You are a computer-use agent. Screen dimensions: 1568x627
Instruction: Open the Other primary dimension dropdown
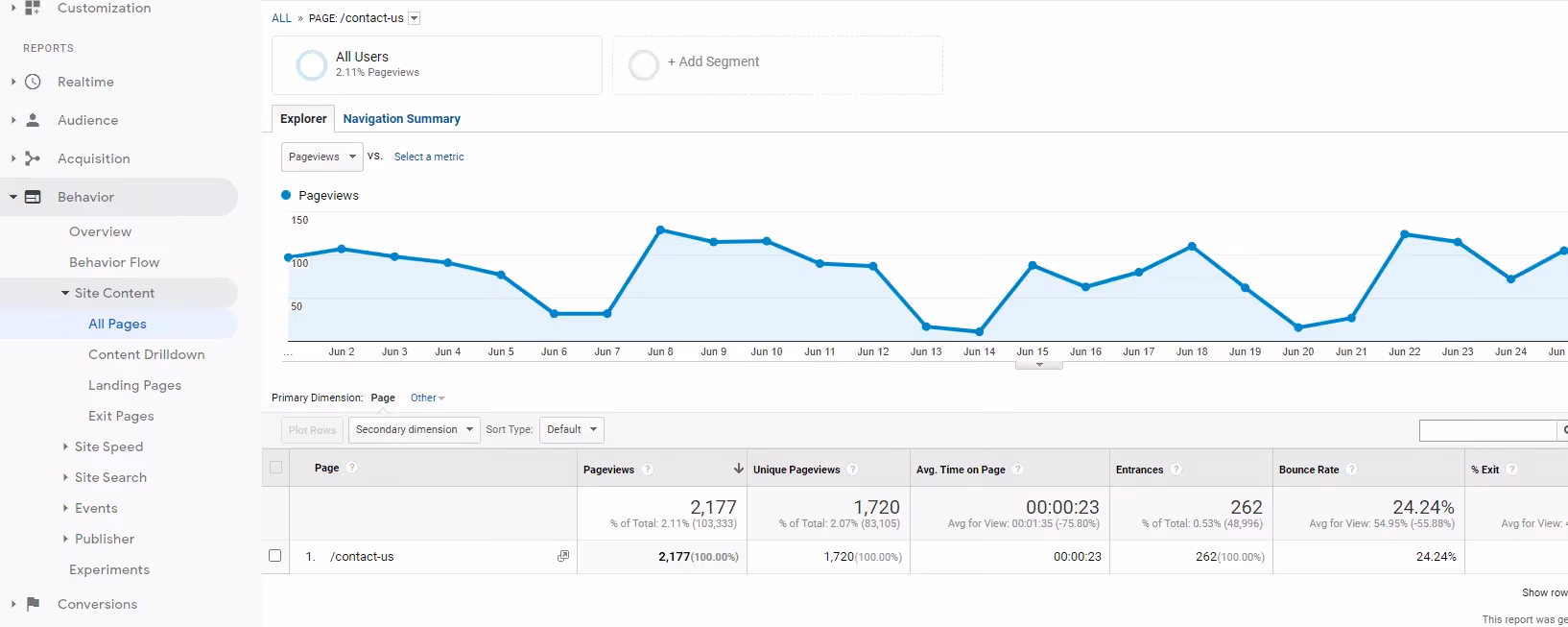tap(428, 398)
